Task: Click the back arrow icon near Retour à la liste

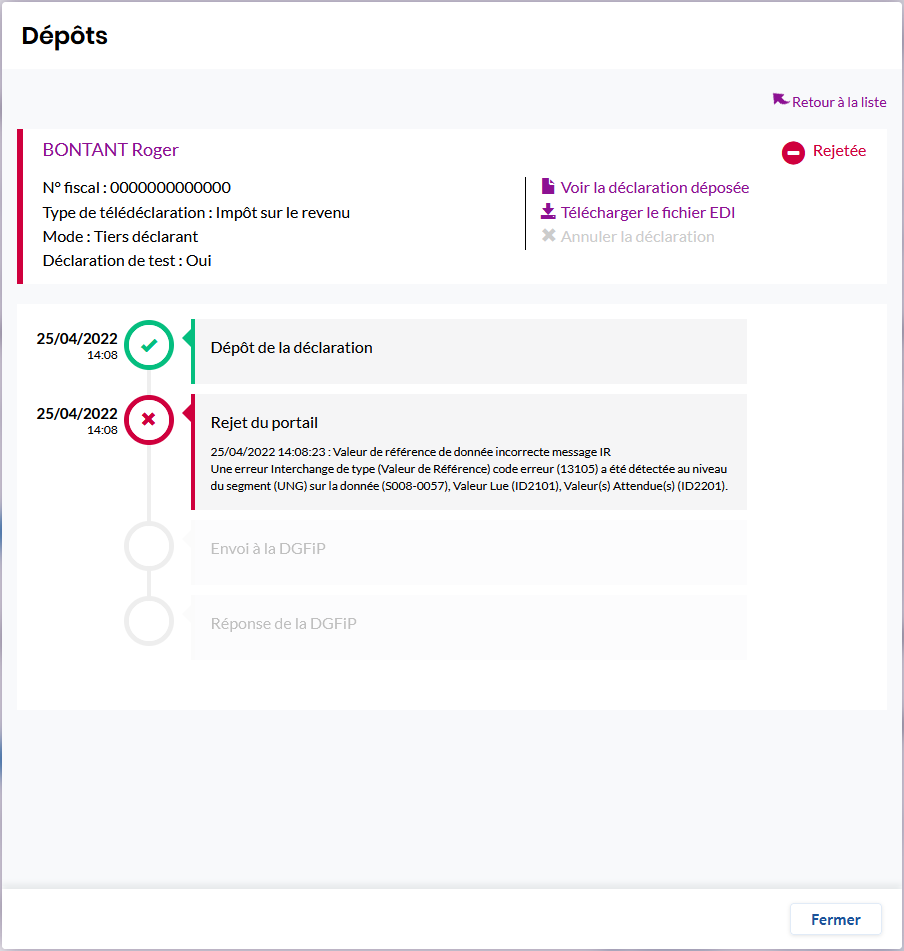Action: [781, 100]
